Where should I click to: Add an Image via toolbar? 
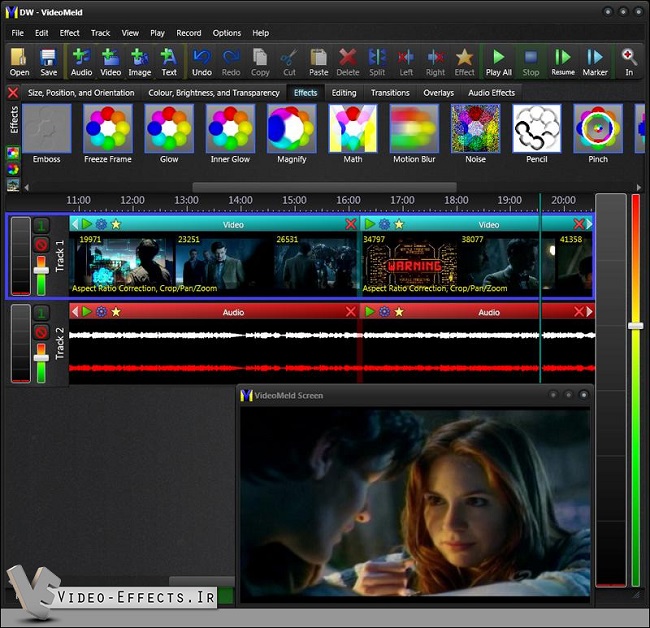point(140,62)
